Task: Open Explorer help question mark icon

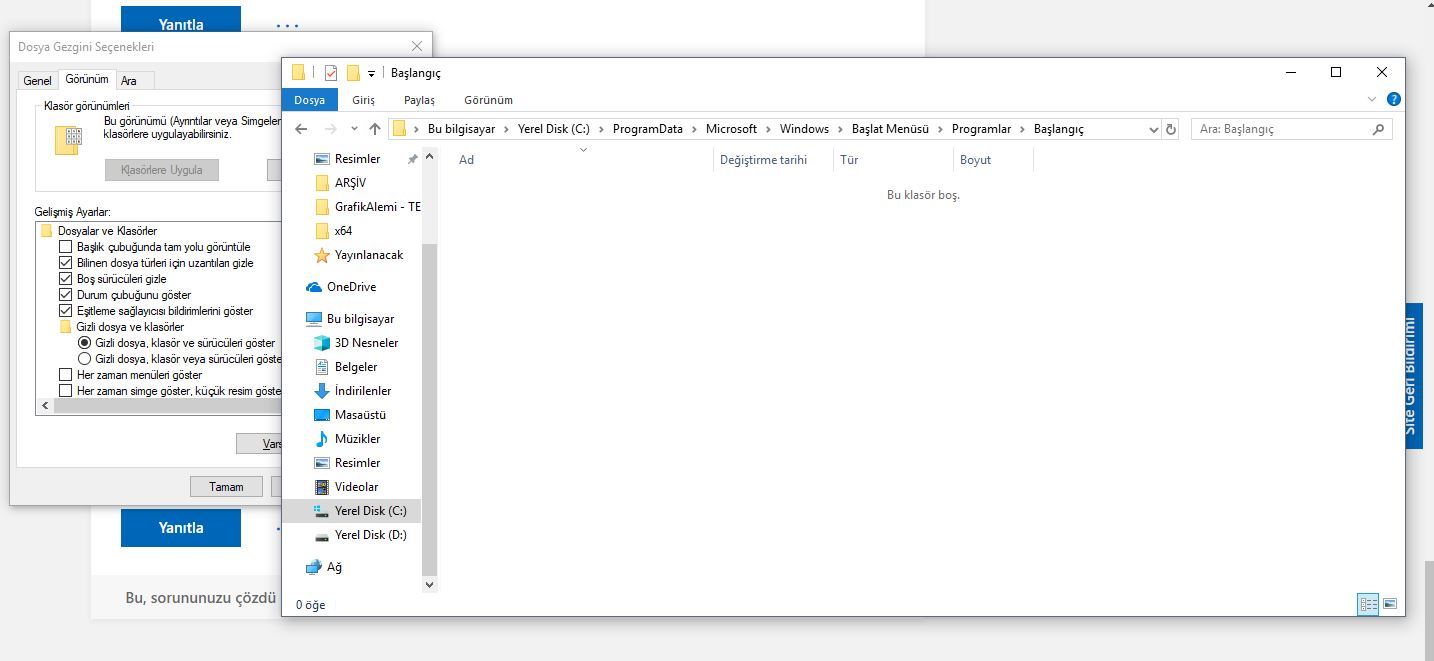Action: 1394,100
